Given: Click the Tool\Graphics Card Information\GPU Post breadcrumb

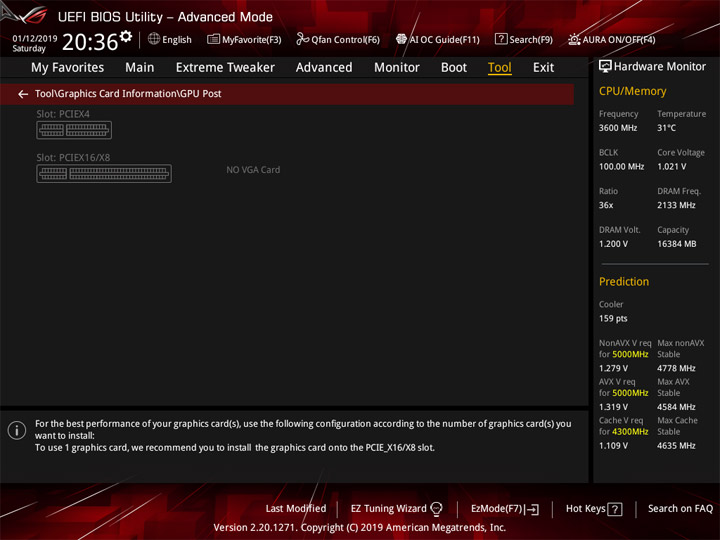Looking at the screenshot, I should (x=128, y=94).
